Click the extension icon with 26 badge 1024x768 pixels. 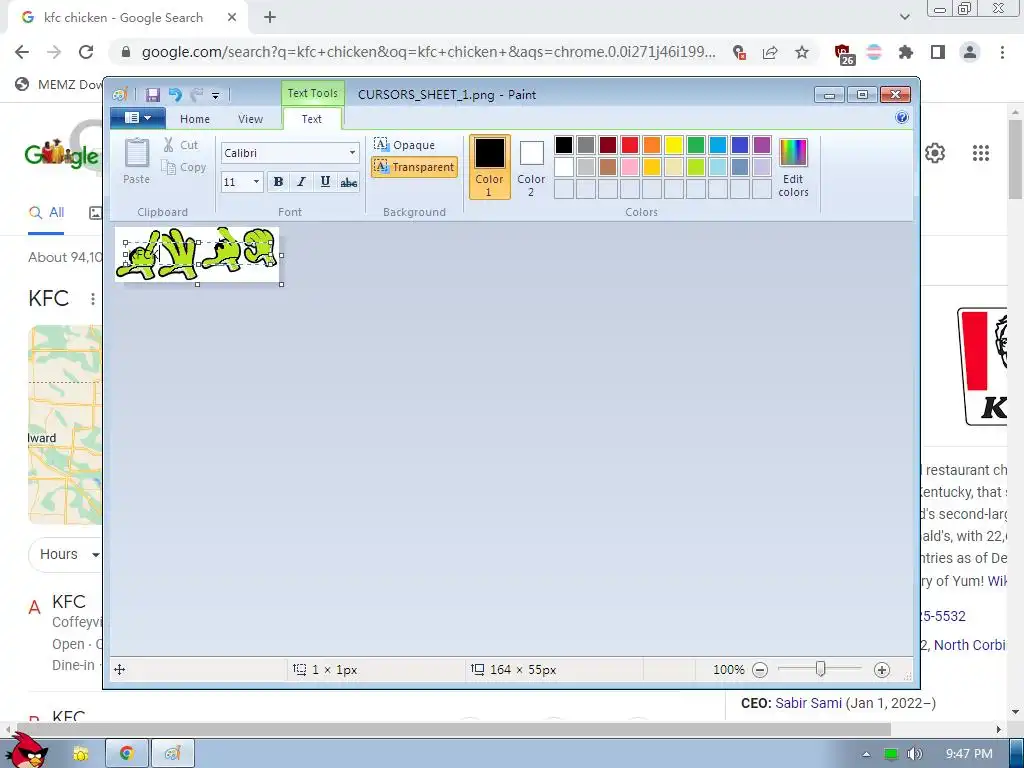tap(844, 54)
